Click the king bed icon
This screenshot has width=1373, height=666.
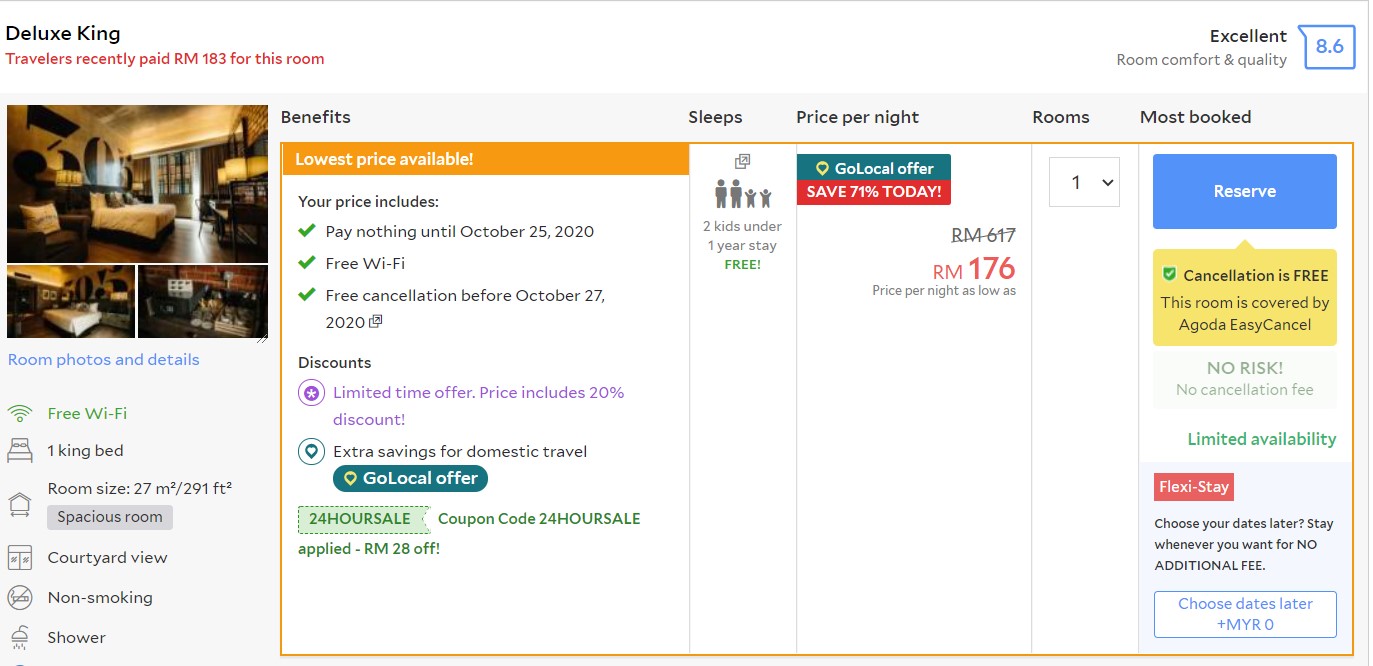click(20, 451)
